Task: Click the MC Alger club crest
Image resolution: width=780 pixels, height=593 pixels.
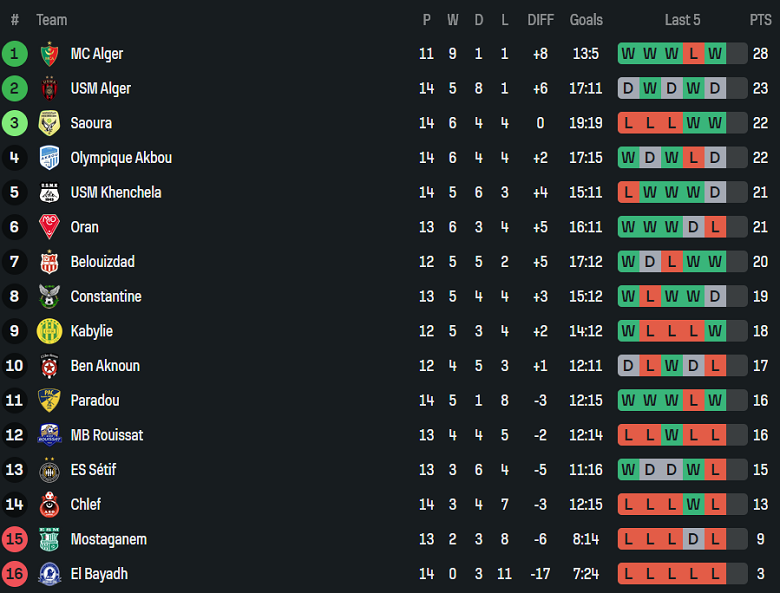Action: [49, 54]
